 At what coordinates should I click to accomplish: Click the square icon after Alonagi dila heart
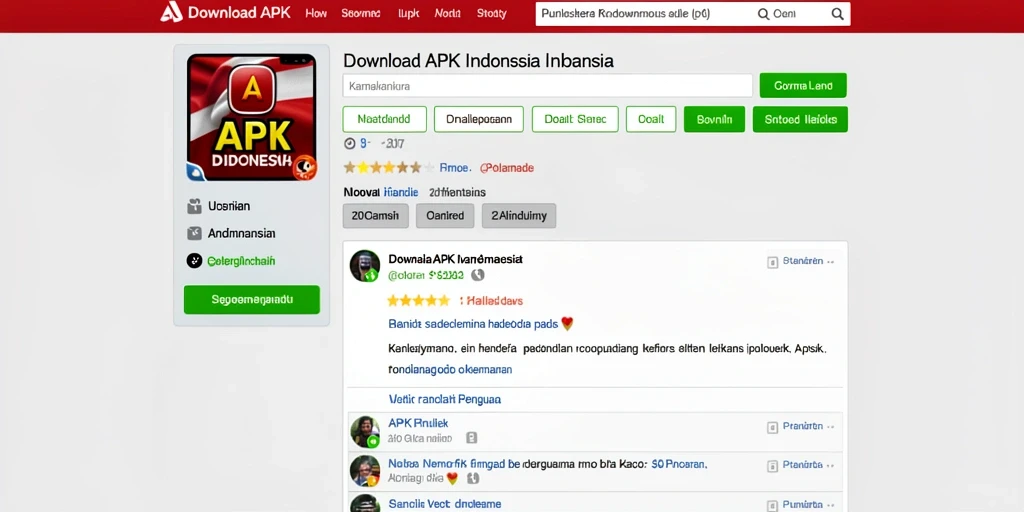pyautogui.click(x=473, y=479)
